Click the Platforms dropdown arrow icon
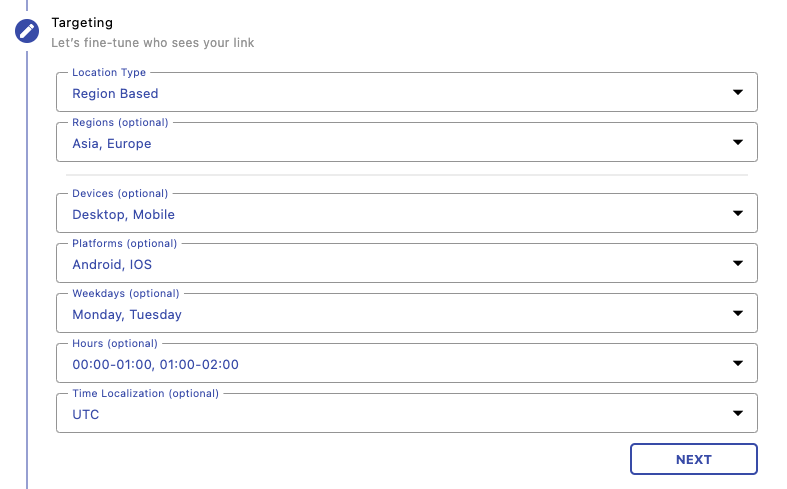This screenshot has width=787, height=489. (x=737, y=264)
